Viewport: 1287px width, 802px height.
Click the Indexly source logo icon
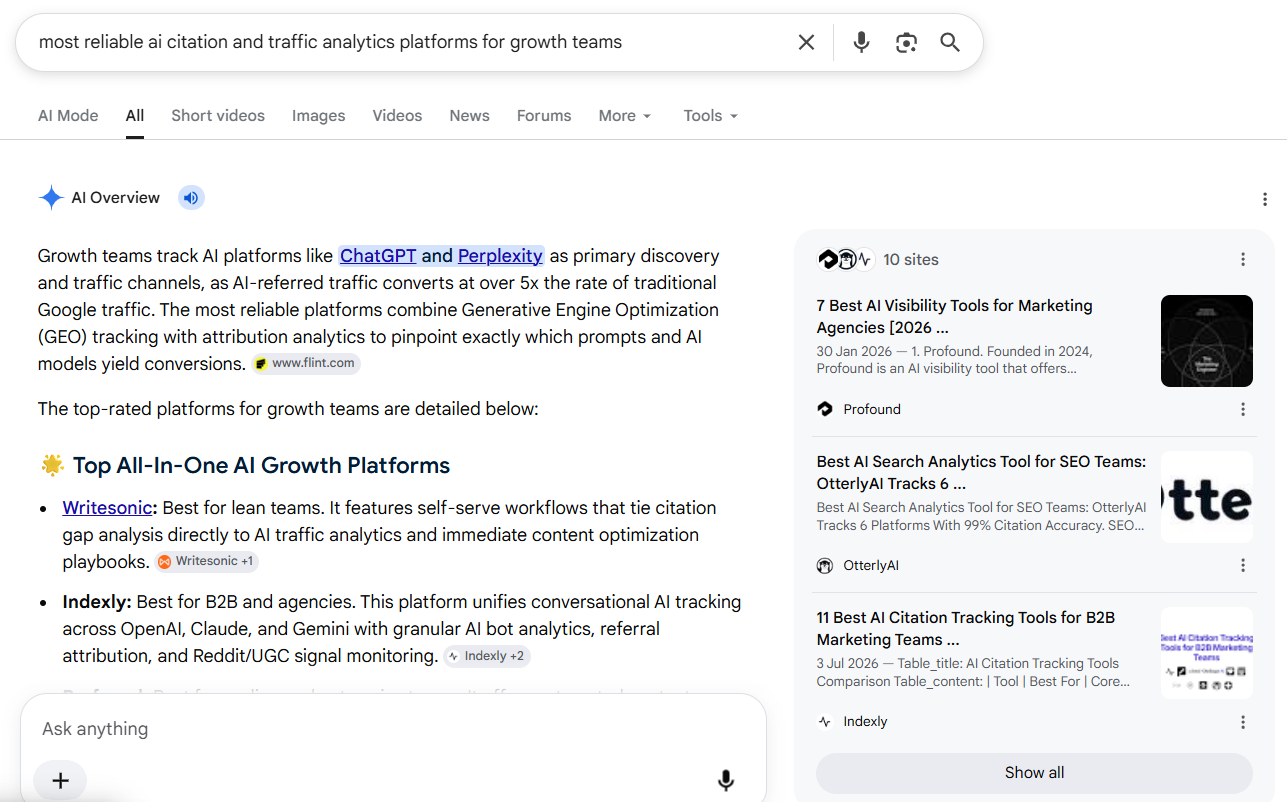[x=825, y=721]
